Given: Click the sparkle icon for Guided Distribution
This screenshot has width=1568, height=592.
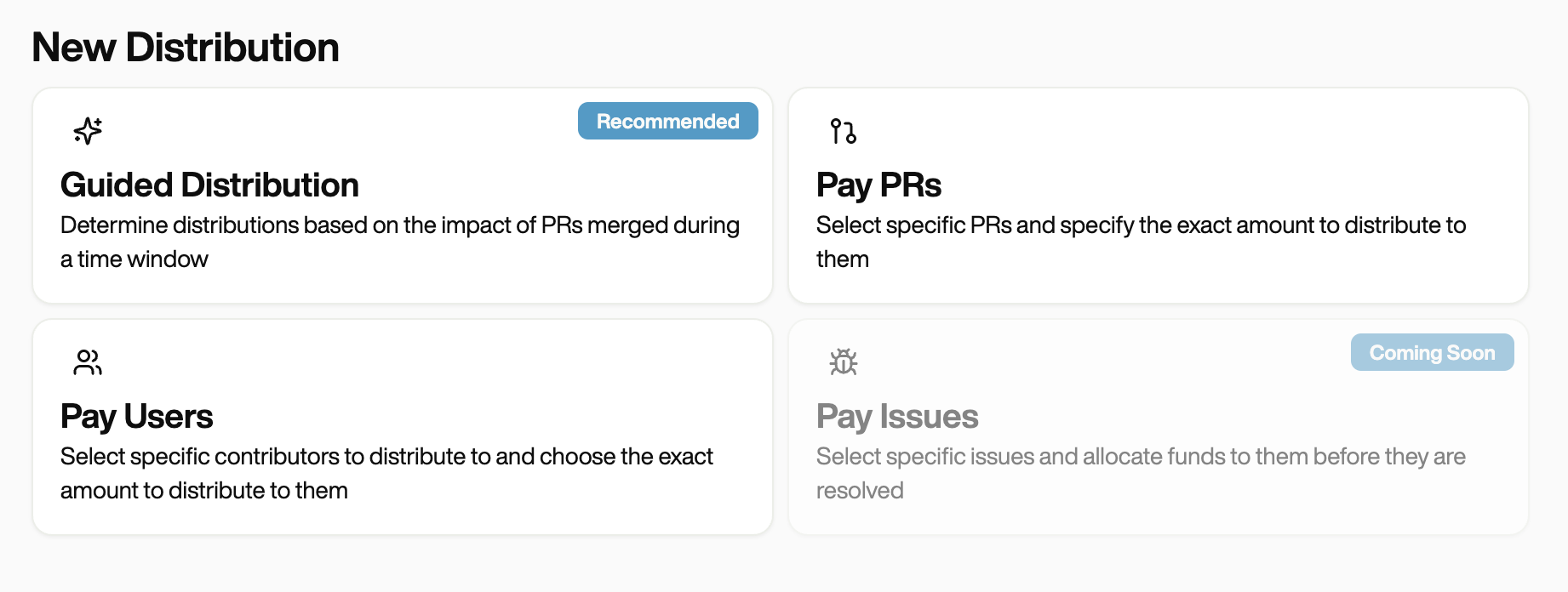Looking at the screenshot, I should pyautogui.click(x=88, y=131).
